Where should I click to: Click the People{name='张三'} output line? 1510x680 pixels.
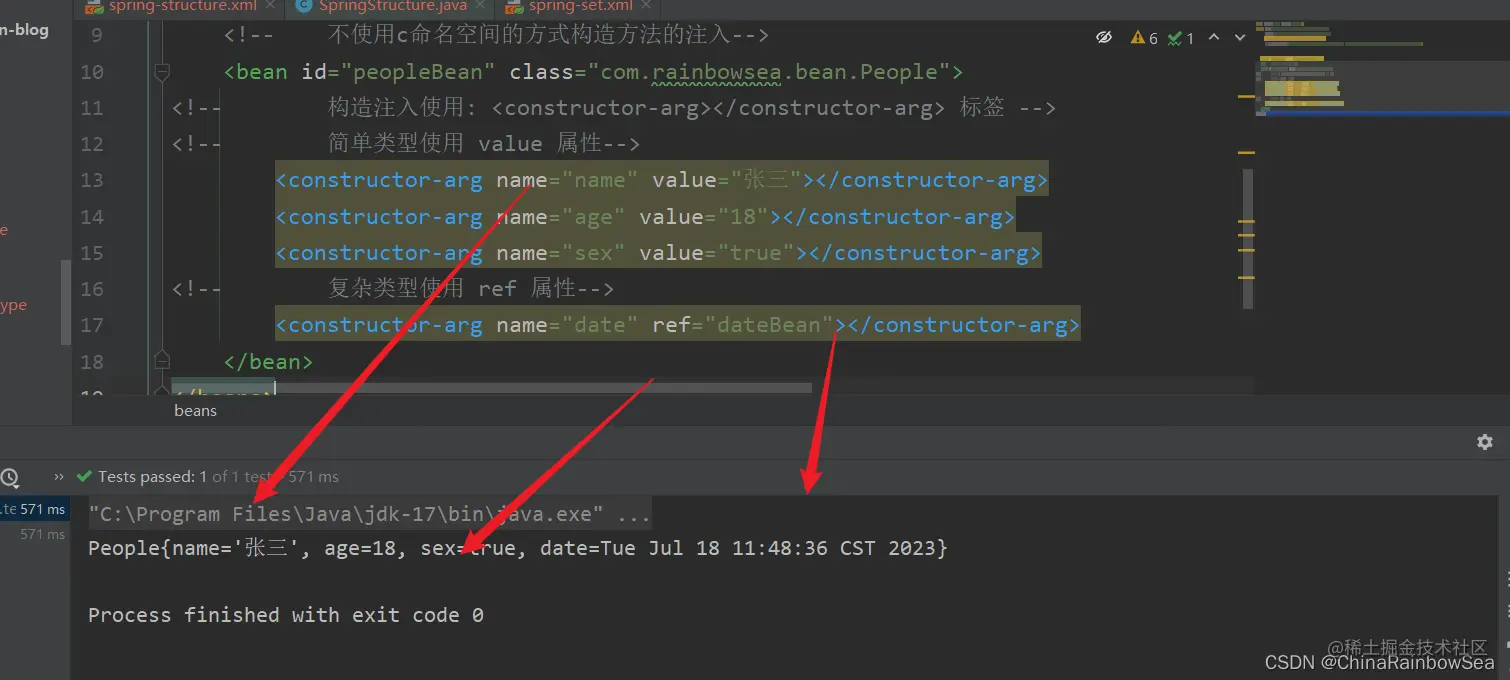click(517, 548)
